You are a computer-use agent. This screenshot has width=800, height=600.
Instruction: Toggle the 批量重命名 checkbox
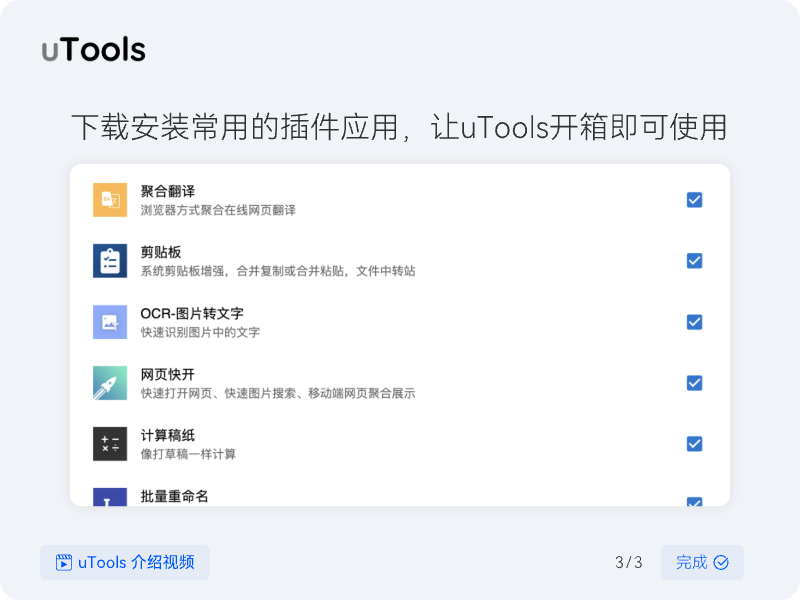(x=694, y=502)
